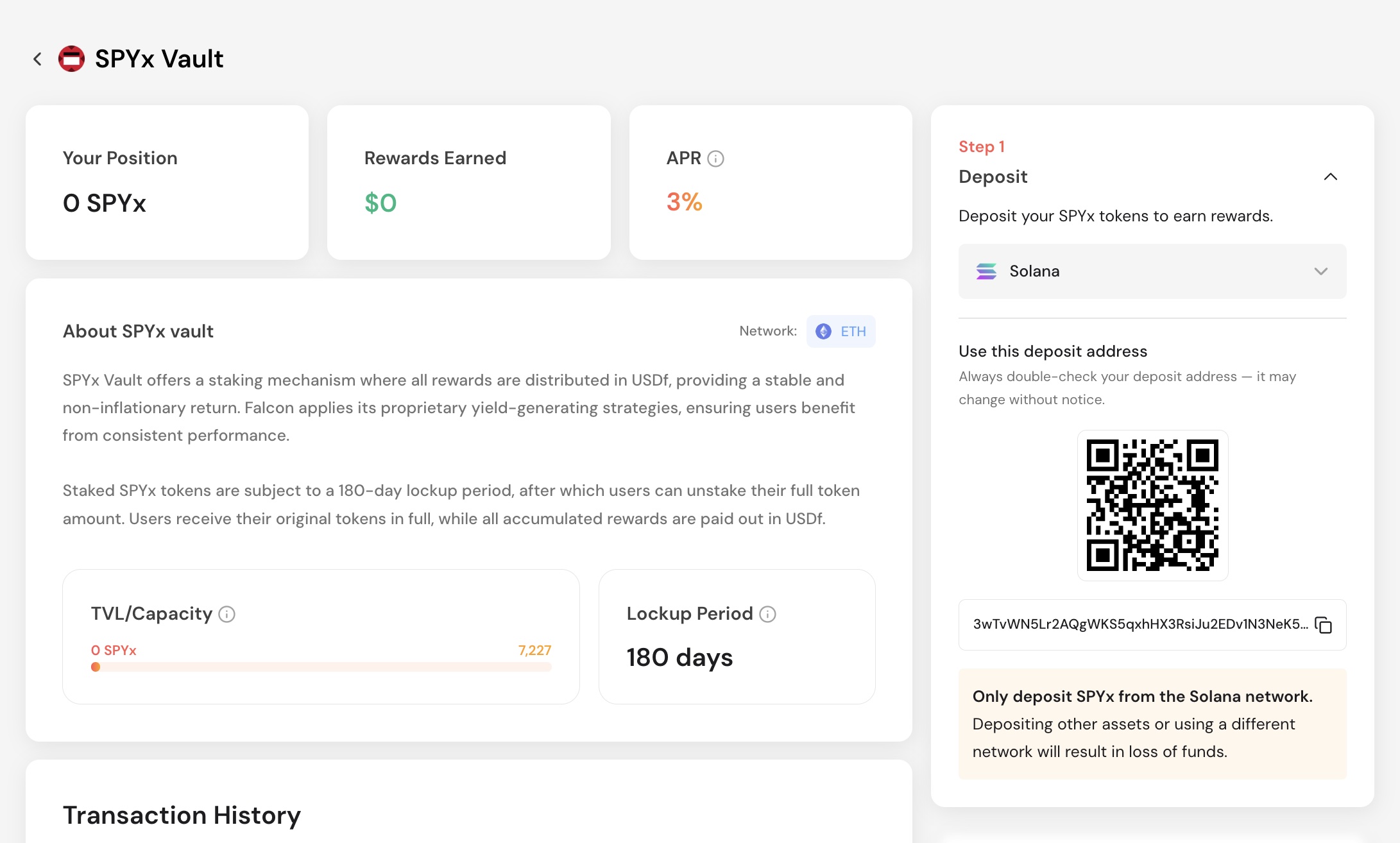This screenshot has height=843, width=1400.
Task: Click the Rewards Earned $0 card
Action: 468,183
